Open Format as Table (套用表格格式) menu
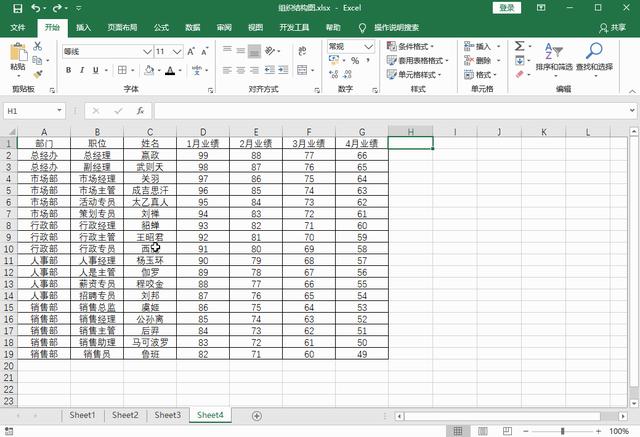Viewport: 640px width, 437px height. click(x=418, y=60)
